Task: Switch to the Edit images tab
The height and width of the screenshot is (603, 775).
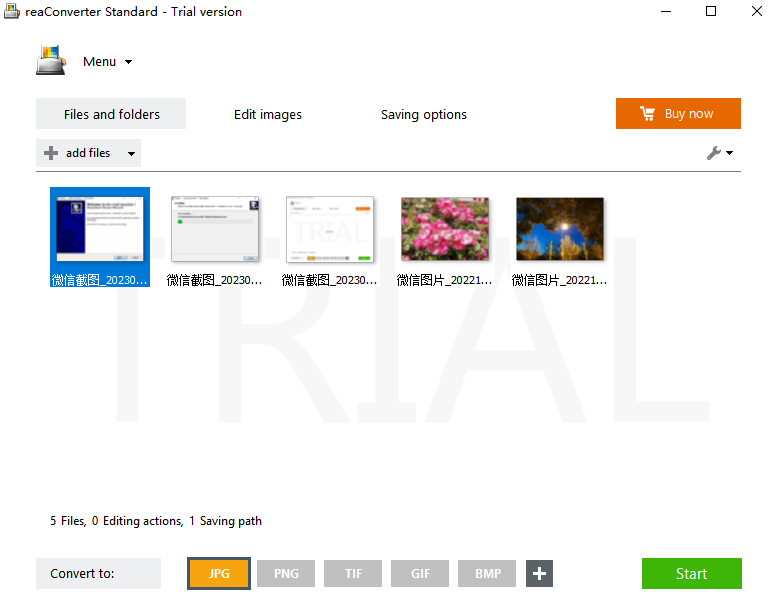Action: tap(268, 115)
